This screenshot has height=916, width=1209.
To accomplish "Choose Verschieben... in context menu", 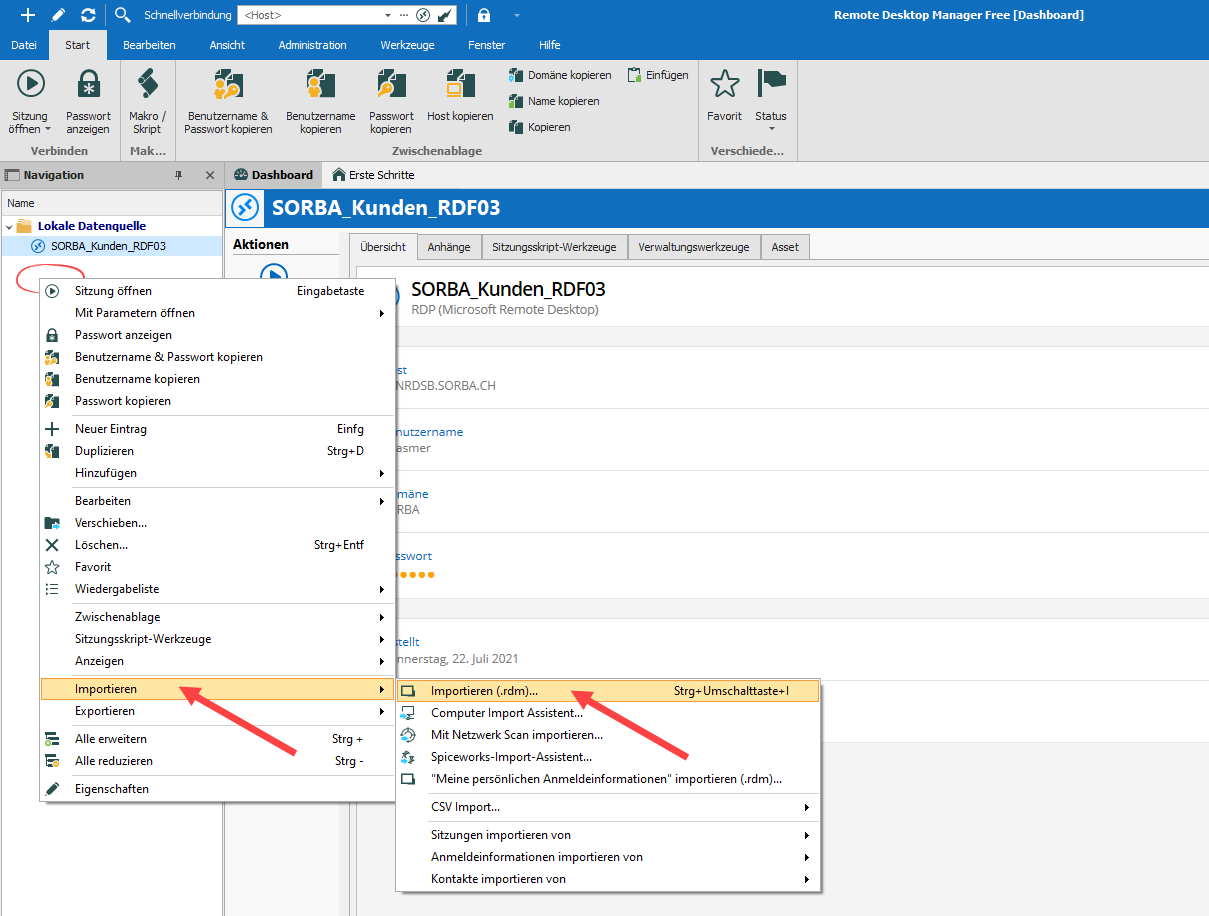I will [217, 523].
